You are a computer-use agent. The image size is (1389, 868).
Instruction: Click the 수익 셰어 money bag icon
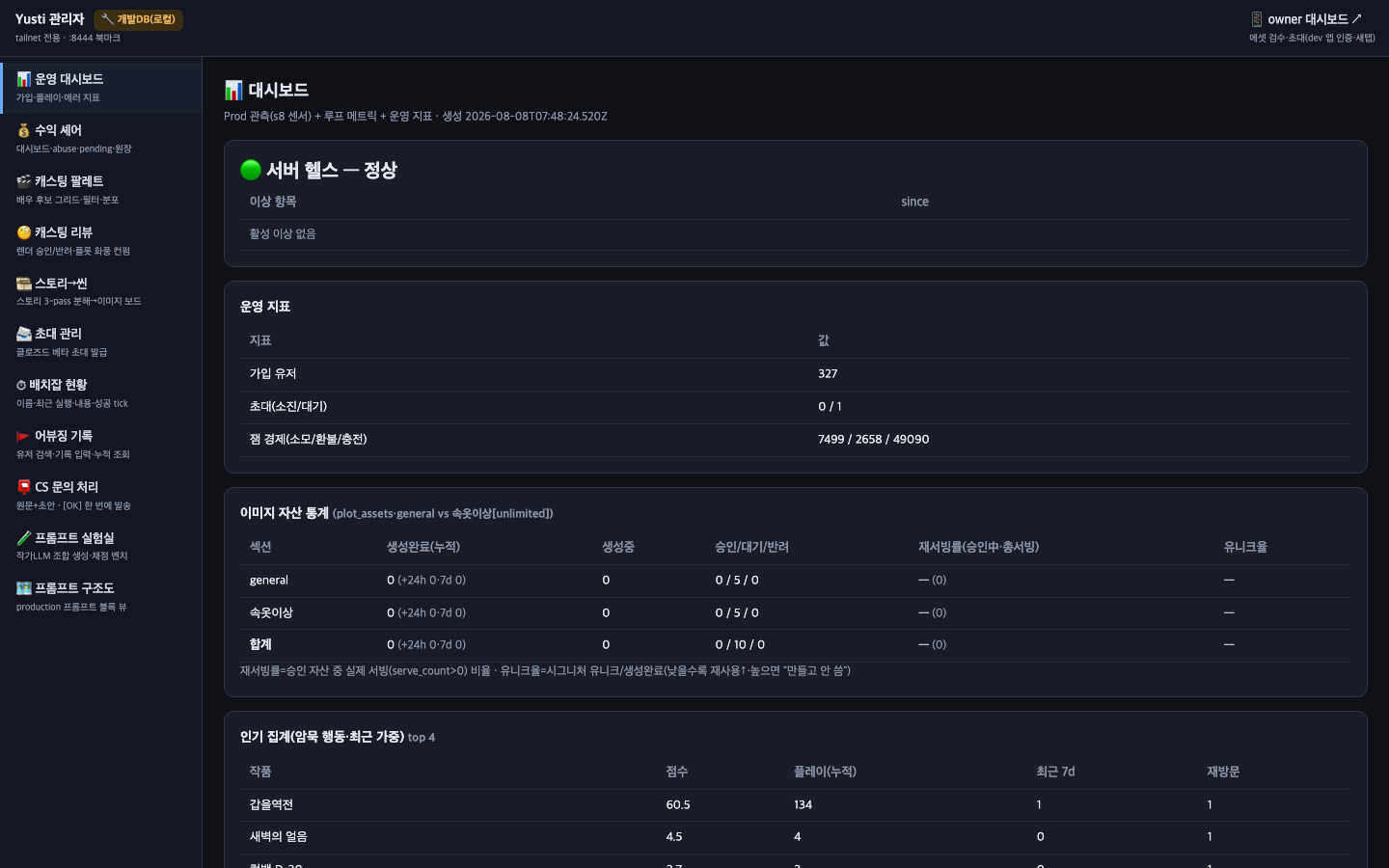pyautogui.click(x=23, y=130)
